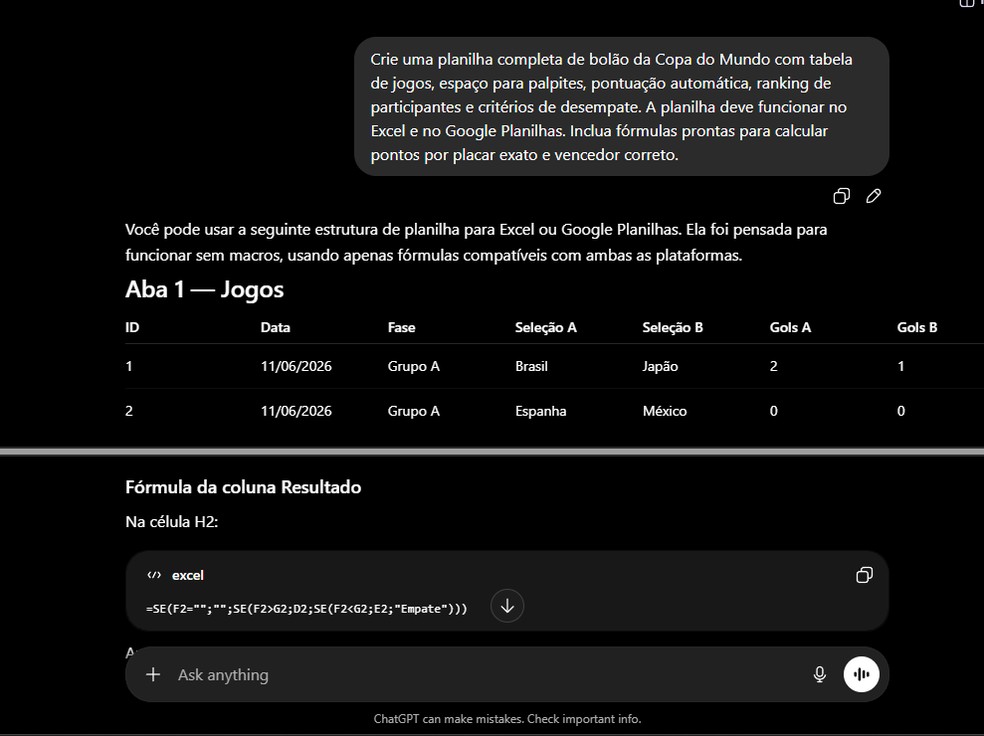The height and width of the screenshot is (736, 984).
Task: Click the excel language label
Action: [x=188, y=575]
